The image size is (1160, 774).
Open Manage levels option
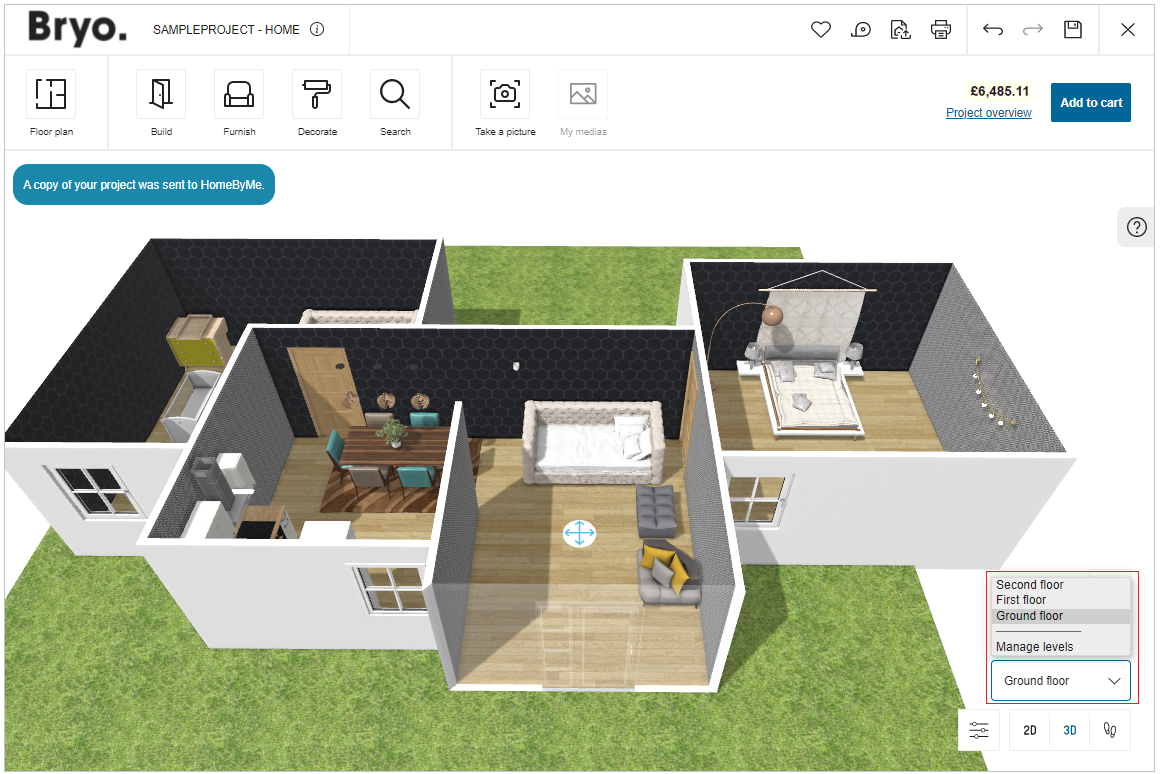pyautogui.click(x=1034, y=647)
